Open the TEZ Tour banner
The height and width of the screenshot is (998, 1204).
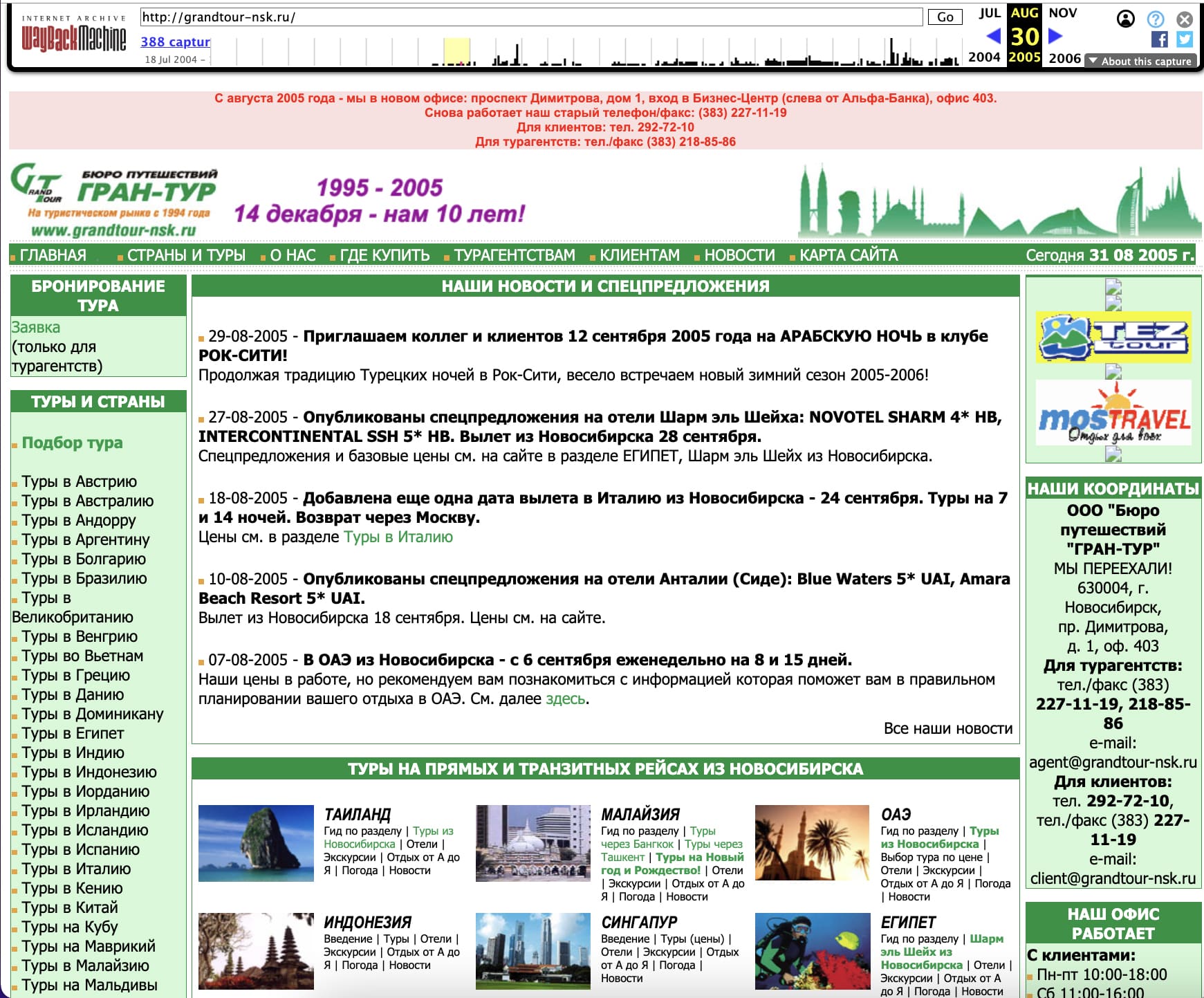[1113, 337]
